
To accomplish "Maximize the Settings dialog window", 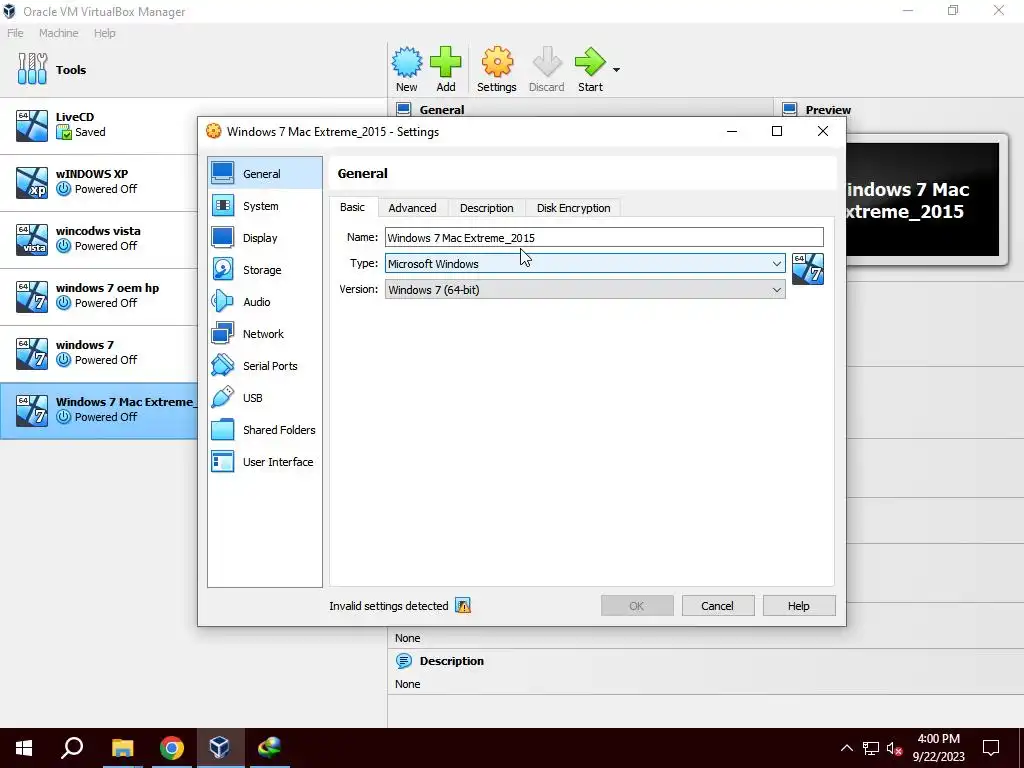I will click(x=776, y=131).
